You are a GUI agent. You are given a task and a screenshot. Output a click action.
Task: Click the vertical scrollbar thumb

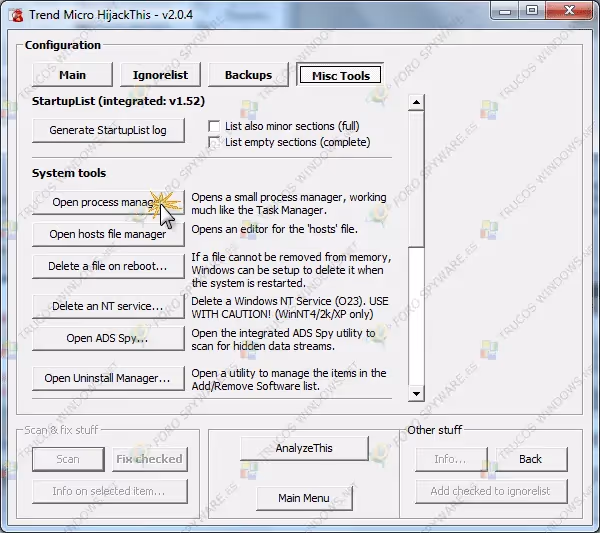[x=416, y=178]
